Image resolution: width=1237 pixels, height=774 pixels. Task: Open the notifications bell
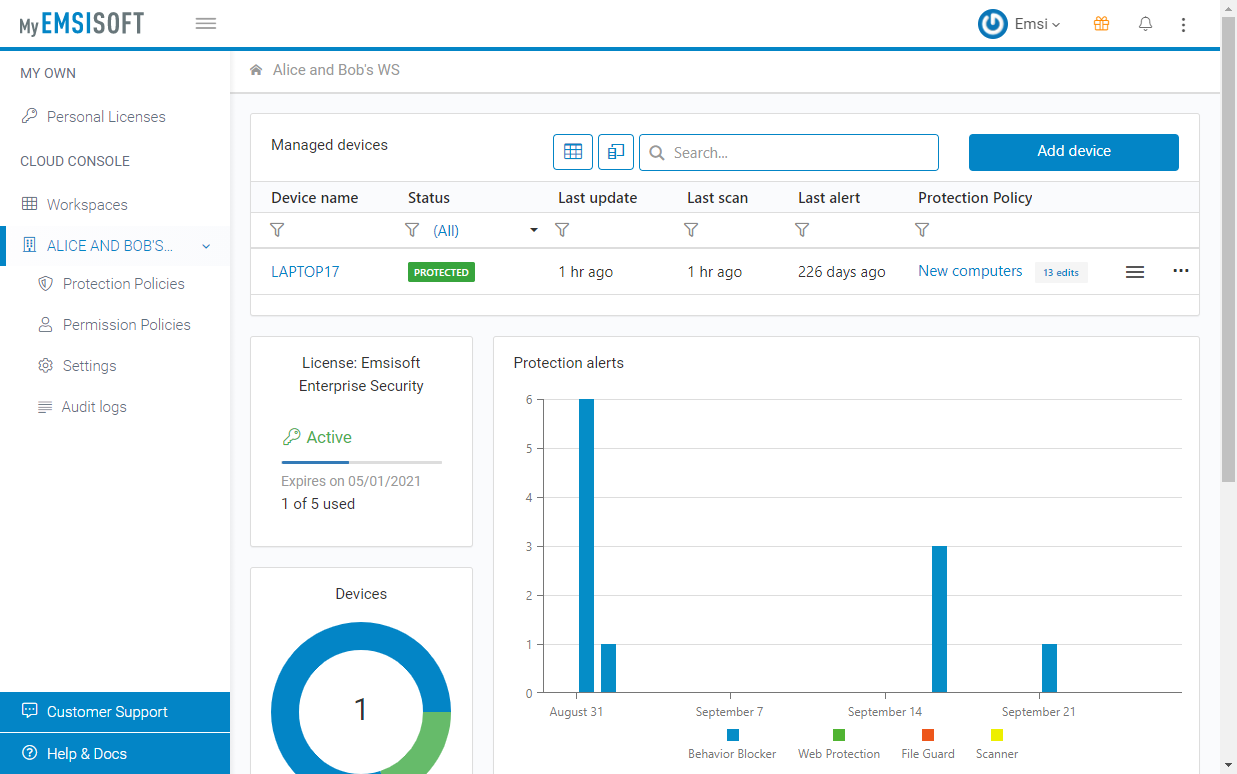point(1146,24)
